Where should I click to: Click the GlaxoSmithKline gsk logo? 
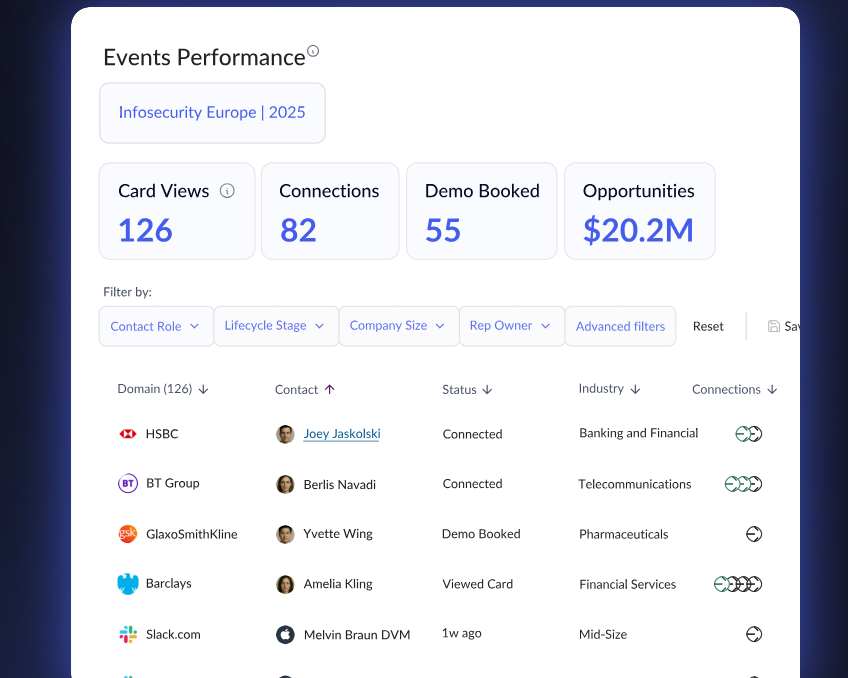128,534
